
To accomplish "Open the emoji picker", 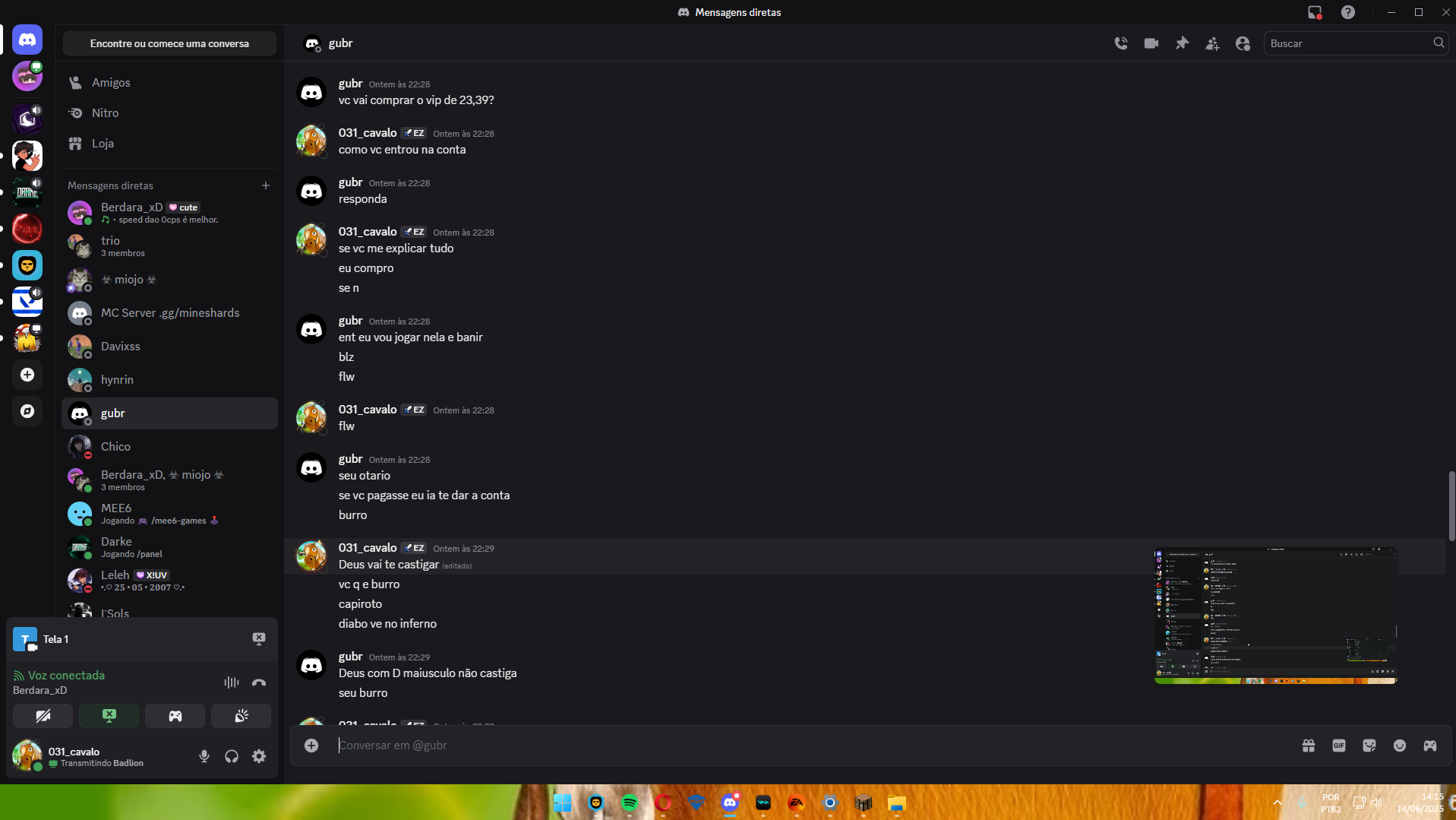I will click(1400, 746).
